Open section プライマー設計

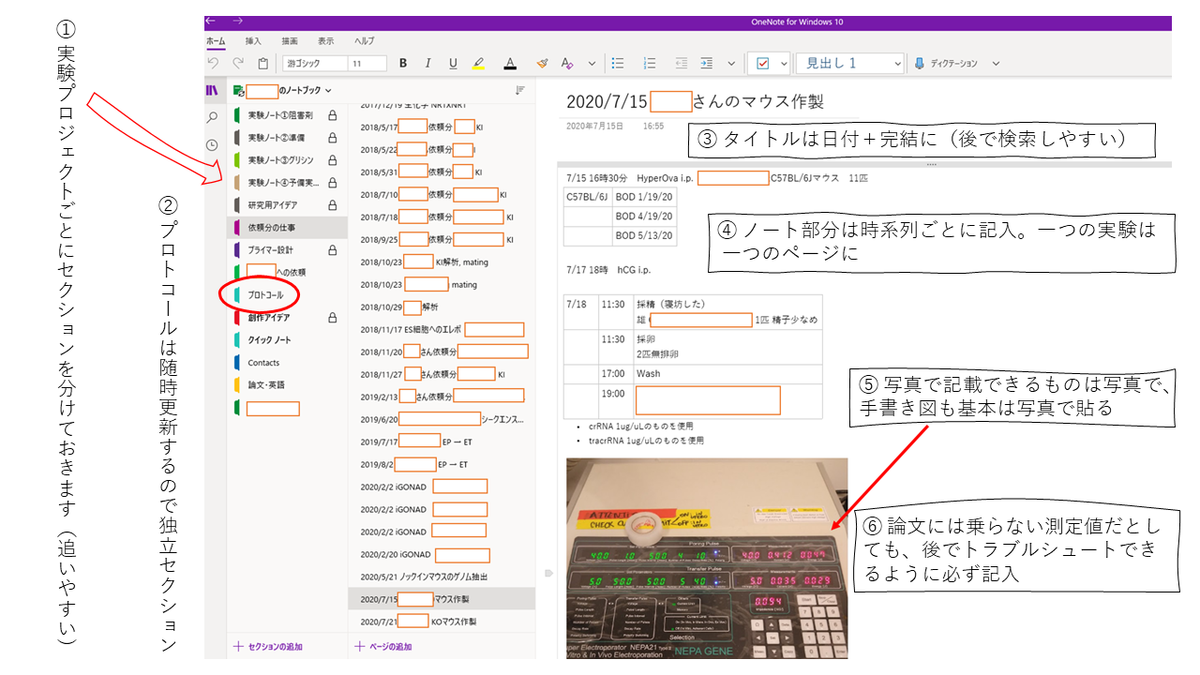[x=288, y=250]
